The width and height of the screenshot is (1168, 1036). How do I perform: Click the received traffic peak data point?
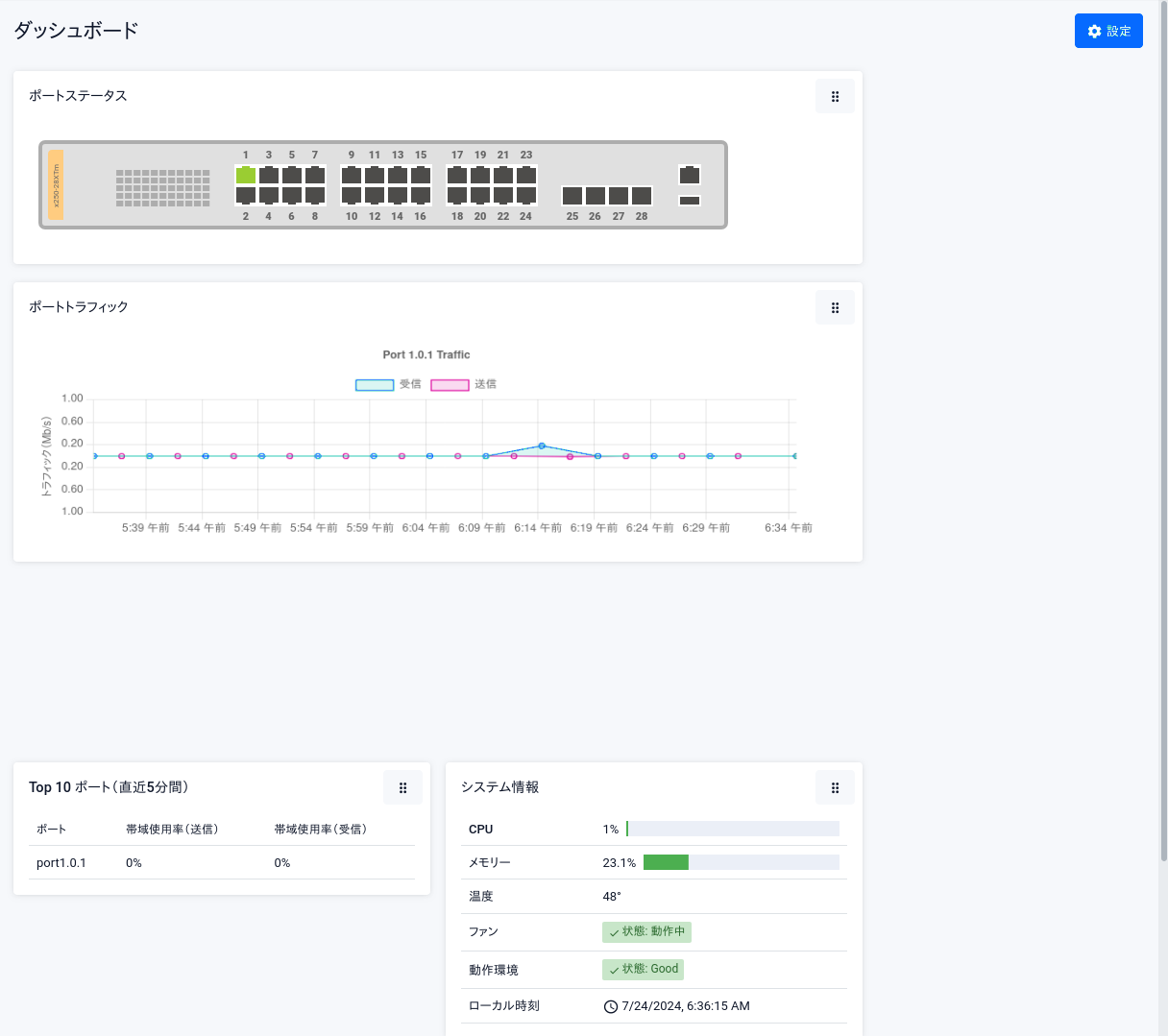[542, 446]
